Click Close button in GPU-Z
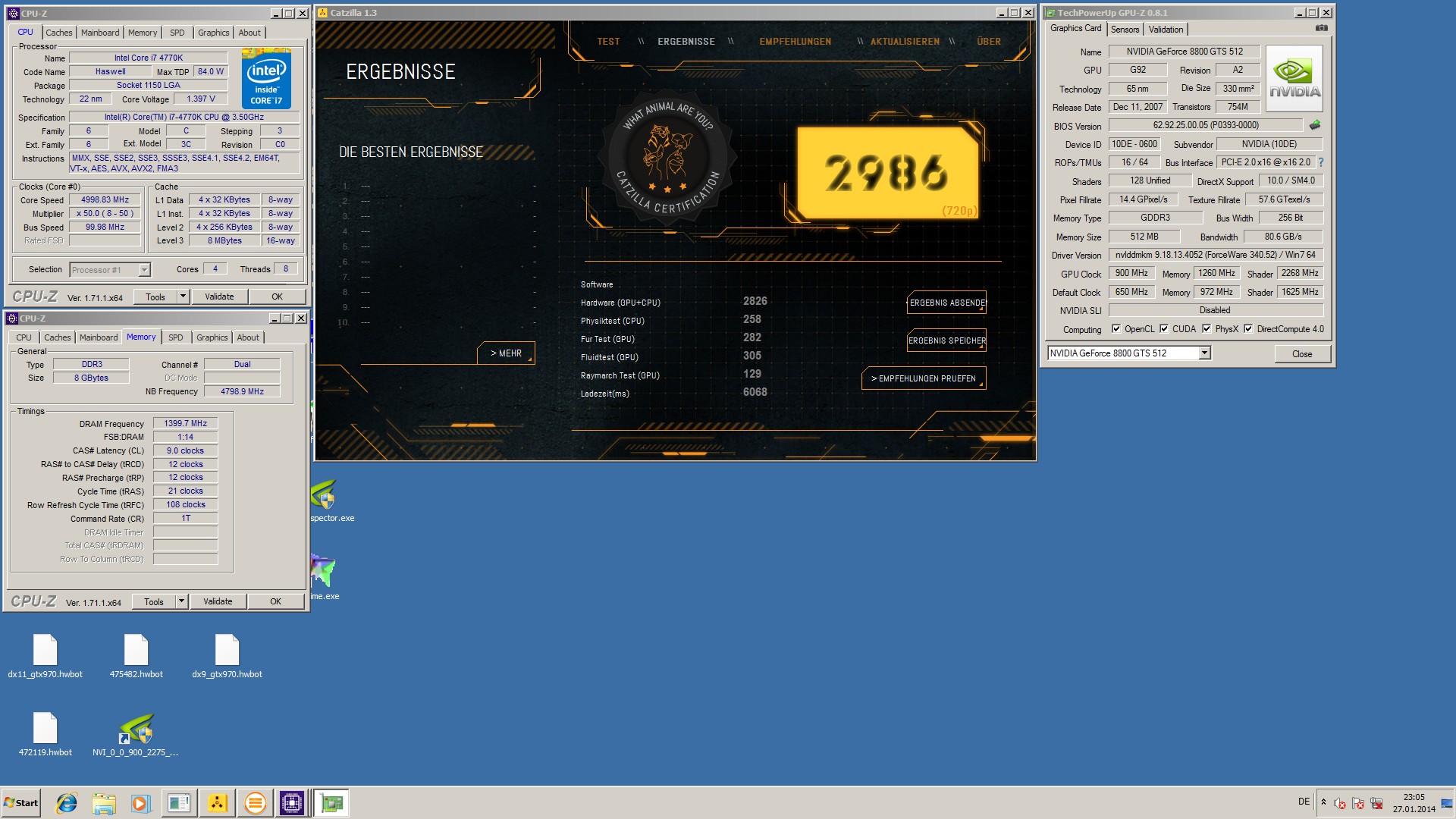The width and height of the screenshot is (1456, 819). [1302, 354]
